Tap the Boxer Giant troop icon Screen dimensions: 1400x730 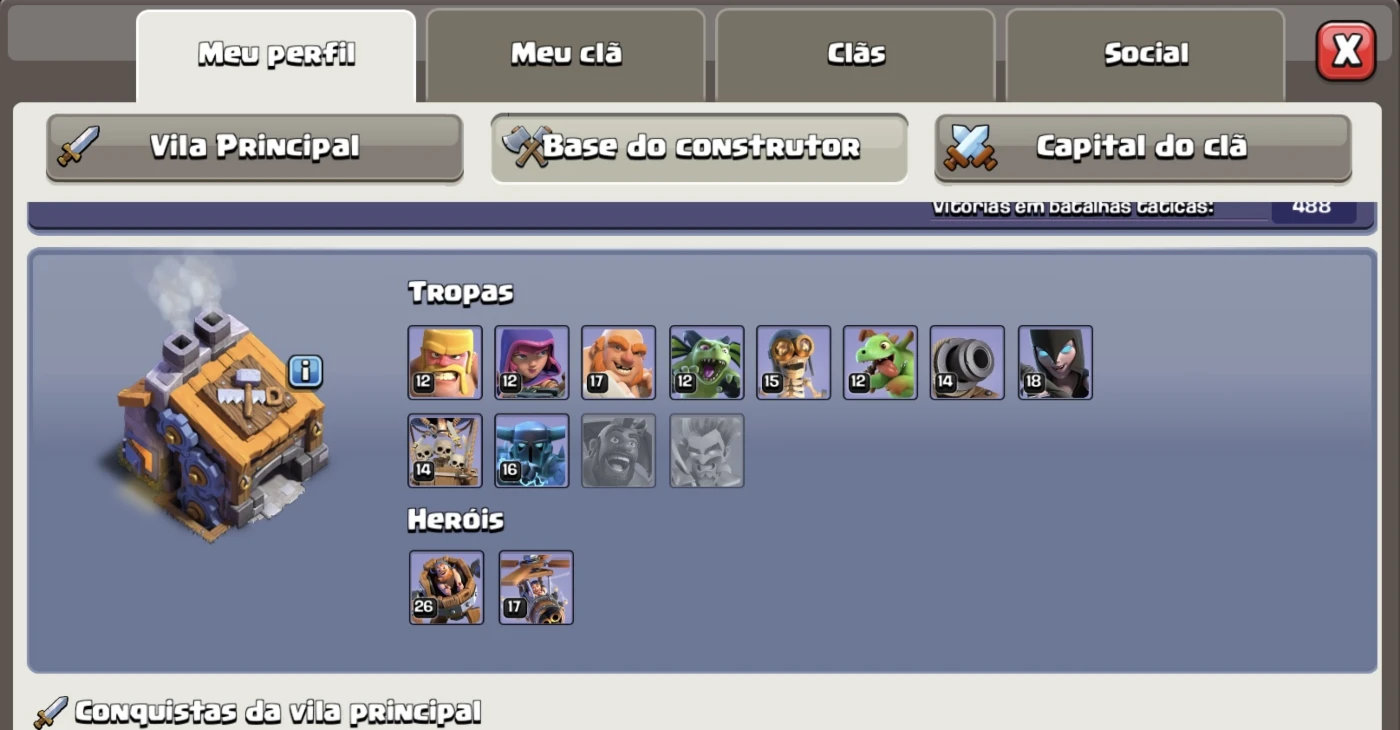point(619,362)
